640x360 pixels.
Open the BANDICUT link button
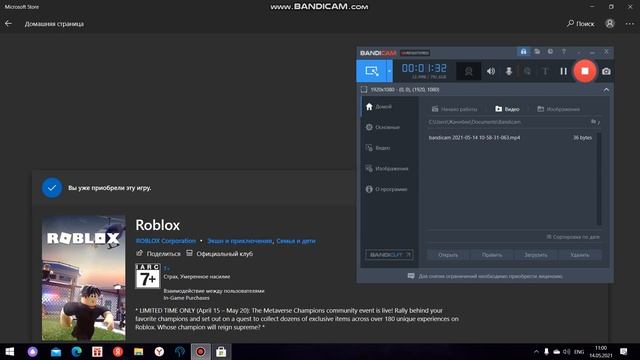[x=389, y=255]
